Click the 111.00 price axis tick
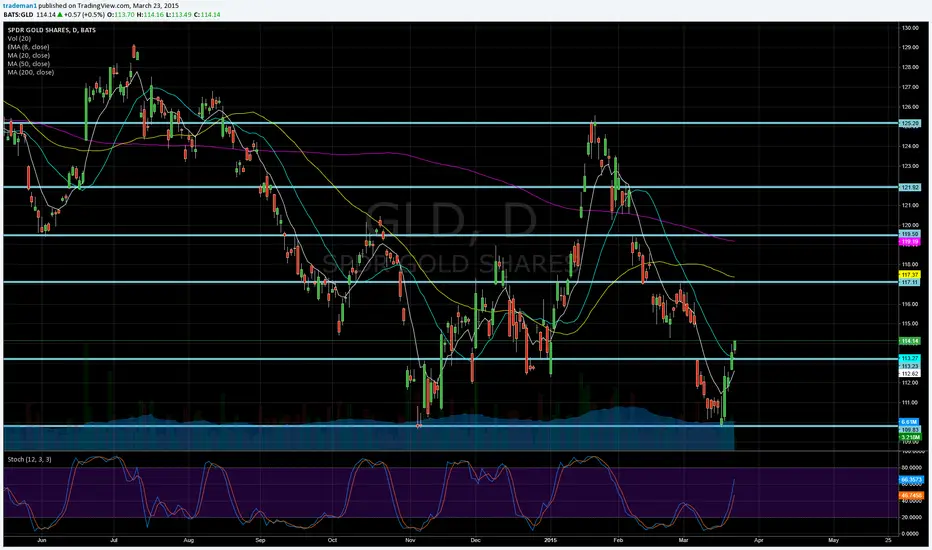 (910, 403)
